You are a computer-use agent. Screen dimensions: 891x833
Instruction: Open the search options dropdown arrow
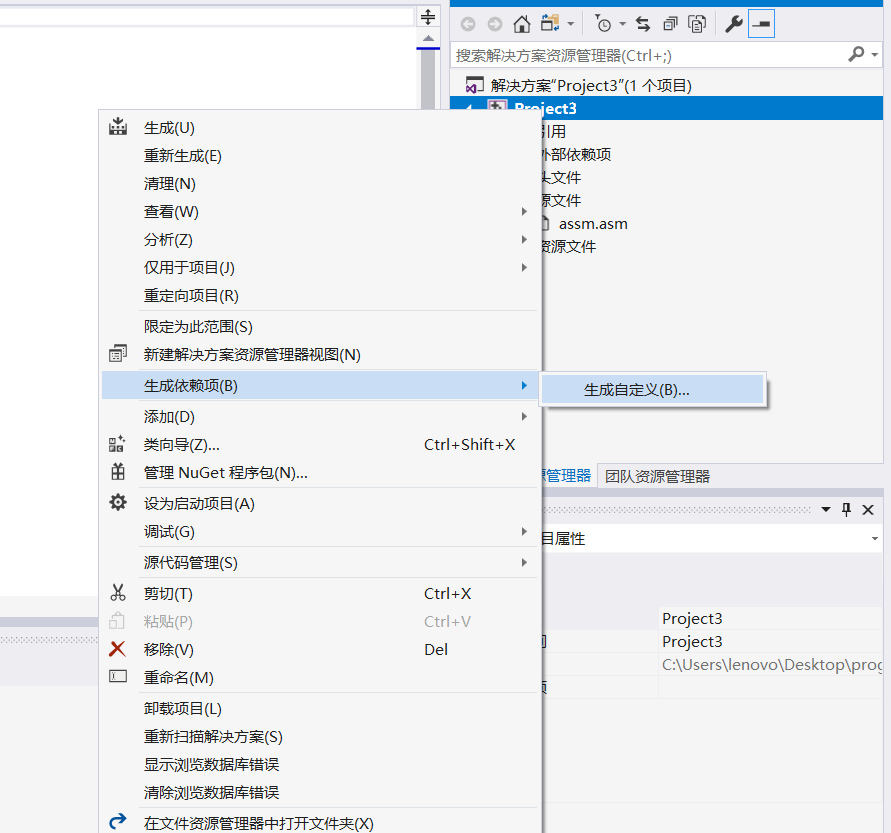pyautogui.click(x=875, y=55)
